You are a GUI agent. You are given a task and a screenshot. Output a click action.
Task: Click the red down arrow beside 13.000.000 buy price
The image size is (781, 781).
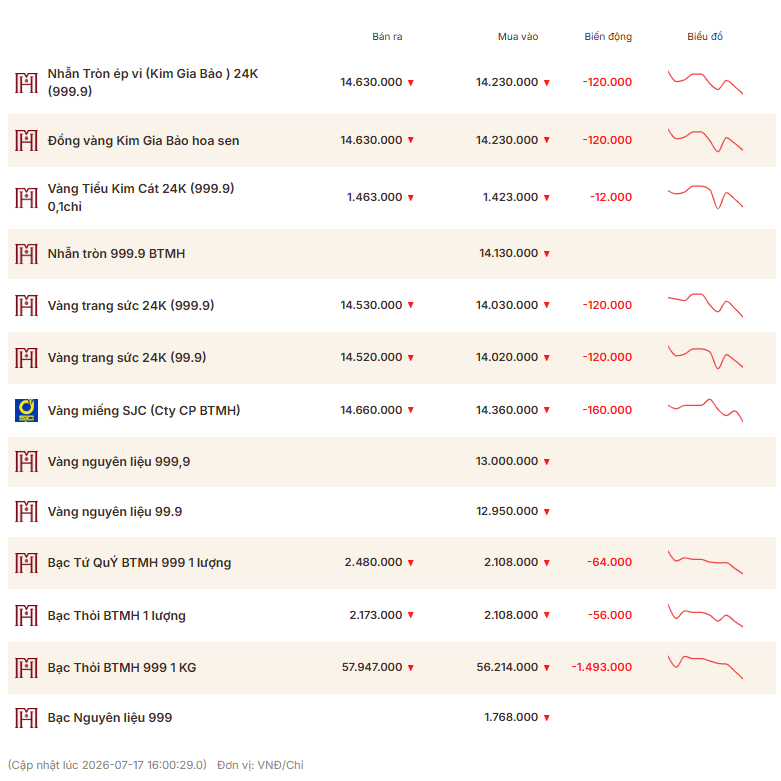tap(547, 462)
